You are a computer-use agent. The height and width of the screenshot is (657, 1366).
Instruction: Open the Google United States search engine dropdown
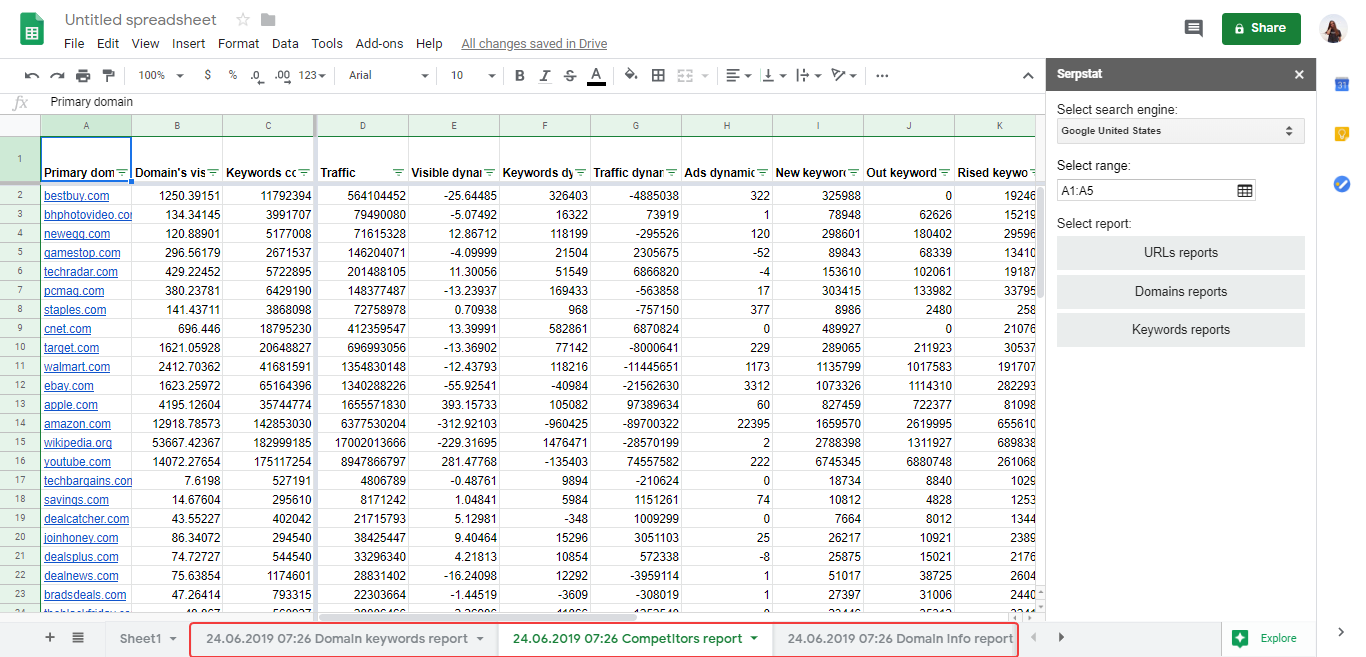1180,131
